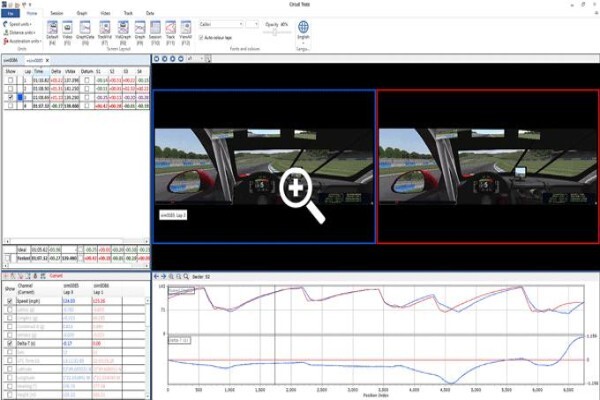The image size is (600, 400).
Task: Select the ViewAll (F12) screen layout
Action: (186, 33)
